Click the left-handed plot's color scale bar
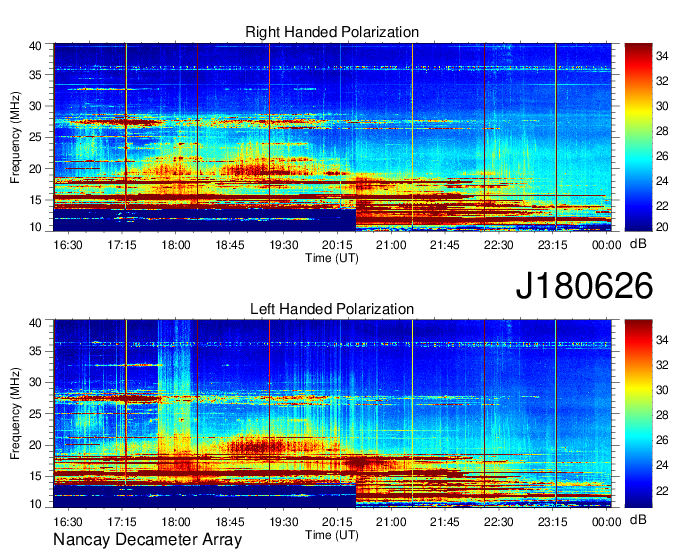This screenshot has width=680, height=552. [x=638, y=414]
